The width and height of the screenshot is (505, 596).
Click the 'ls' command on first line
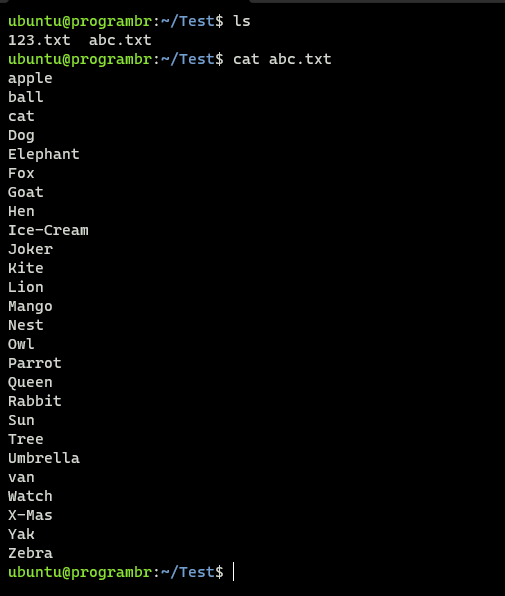click(x=242, y=21)
